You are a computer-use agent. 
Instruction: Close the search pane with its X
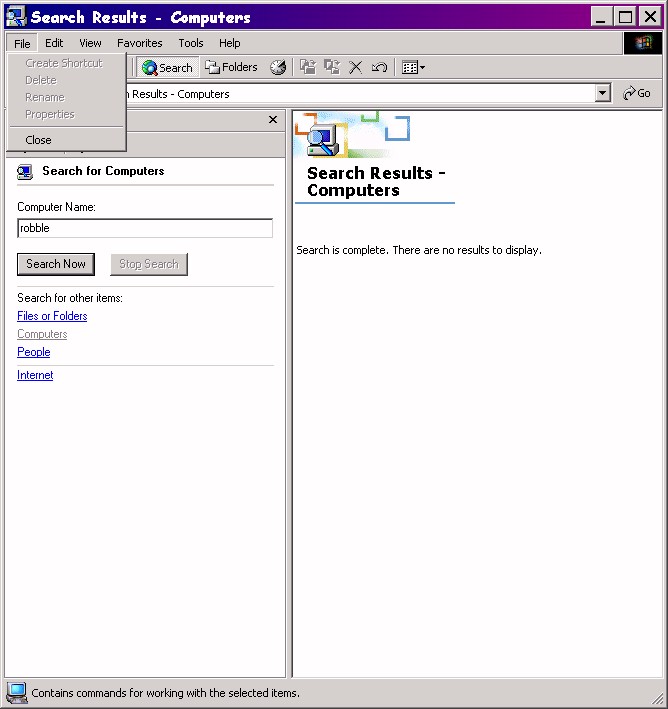tap(273, 120)
